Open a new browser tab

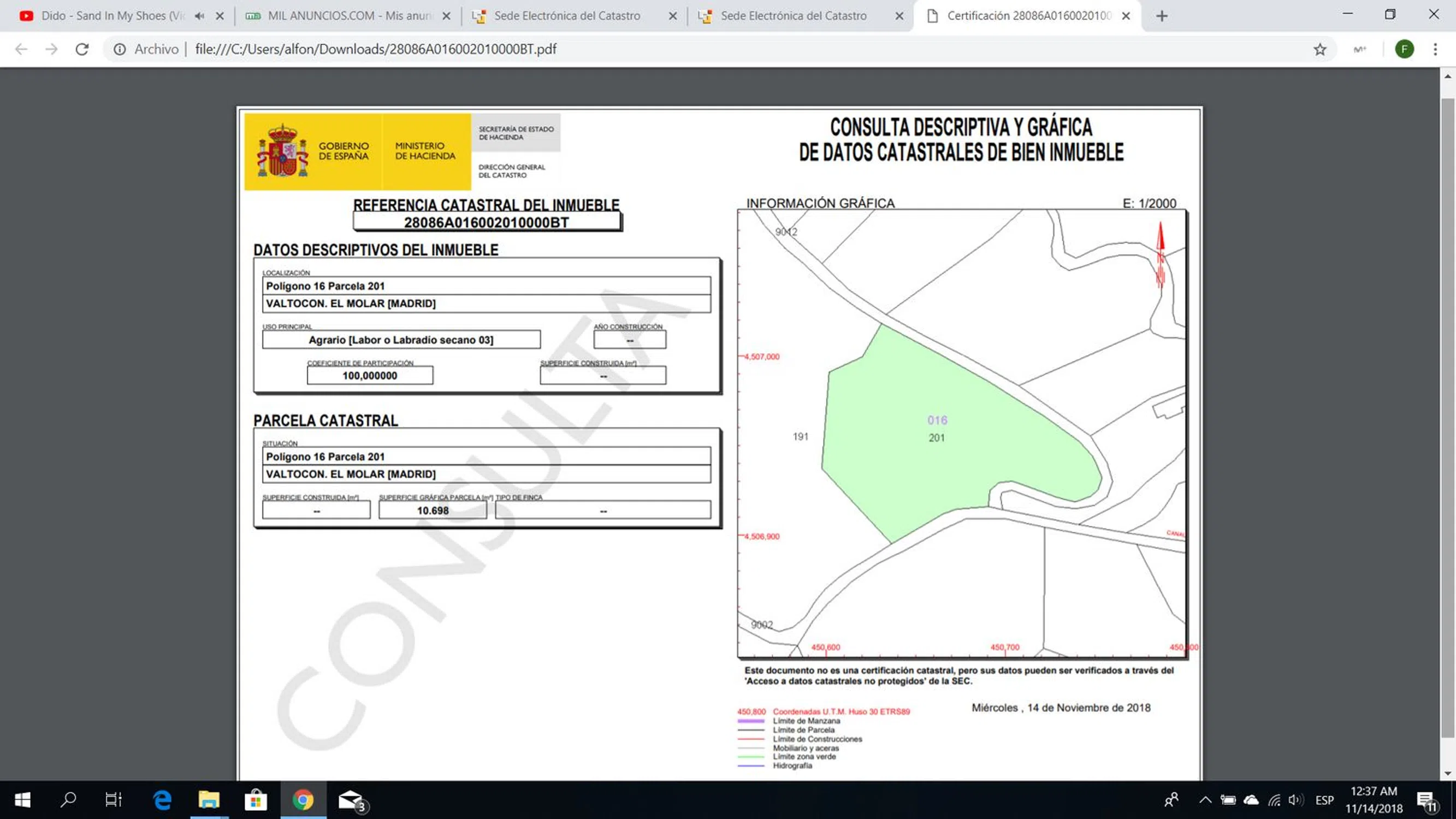(x=1162, y=16)
